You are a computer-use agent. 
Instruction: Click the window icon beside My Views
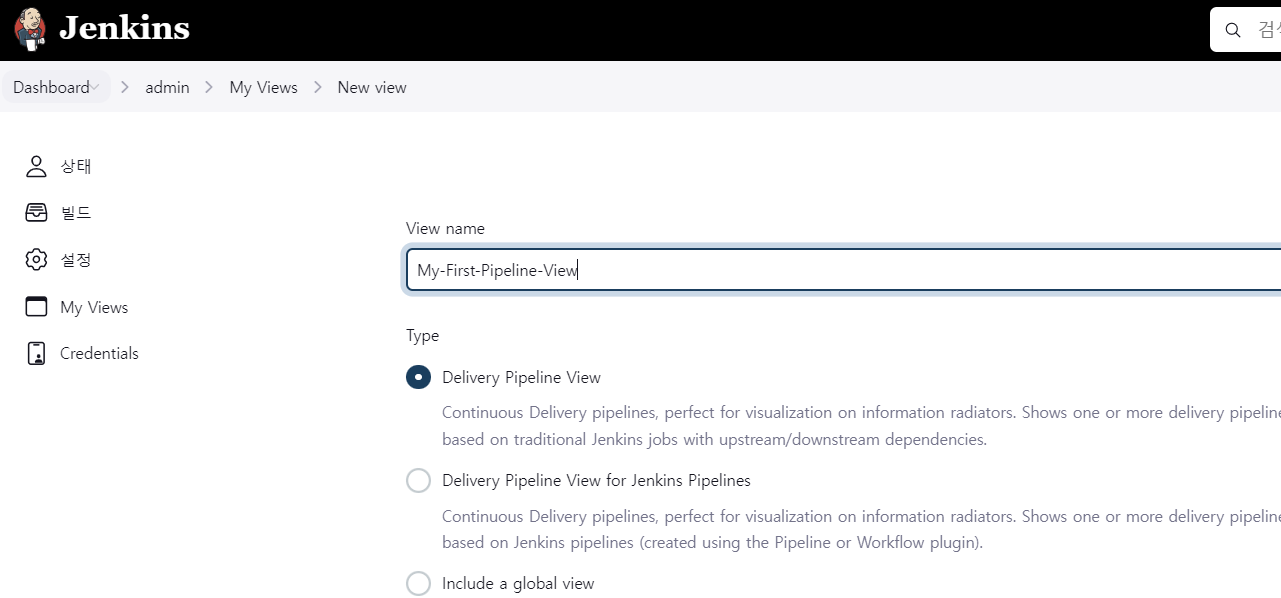[x=36, y=307]
